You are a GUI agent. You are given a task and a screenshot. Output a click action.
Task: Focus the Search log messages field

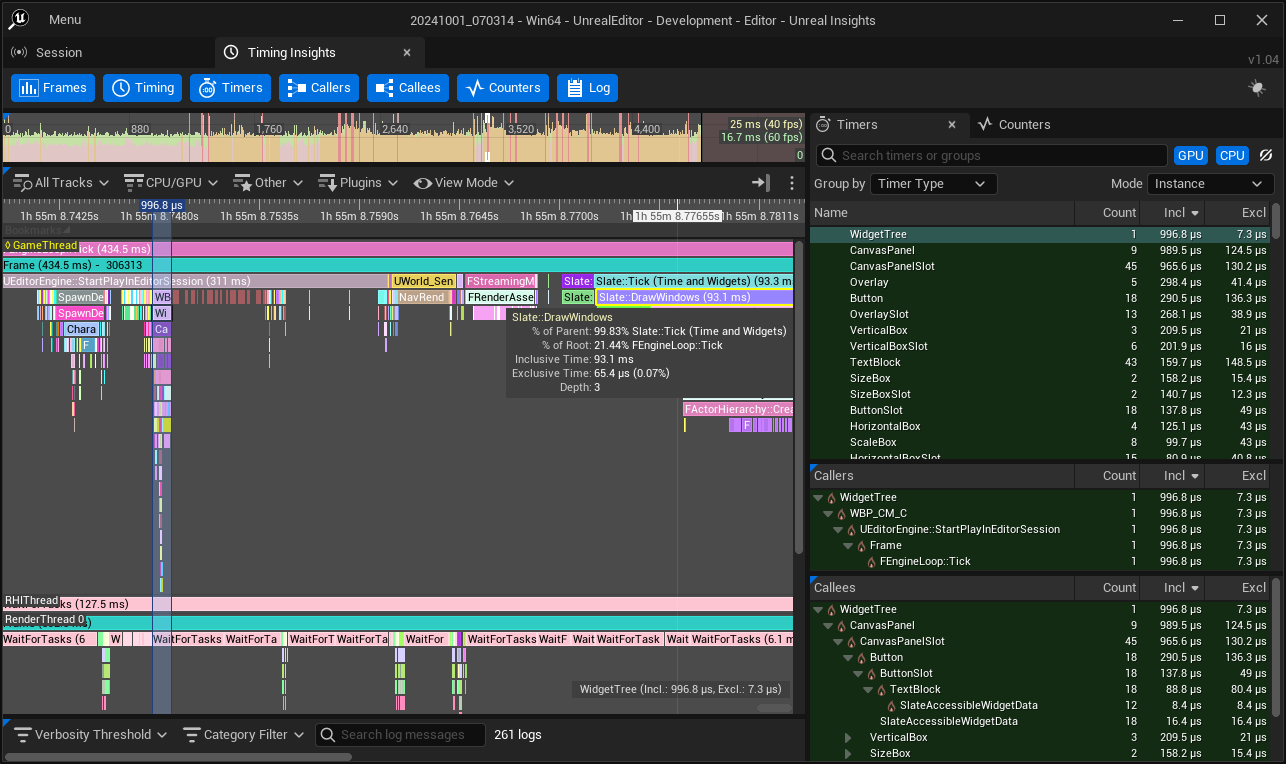click(400, 735)
